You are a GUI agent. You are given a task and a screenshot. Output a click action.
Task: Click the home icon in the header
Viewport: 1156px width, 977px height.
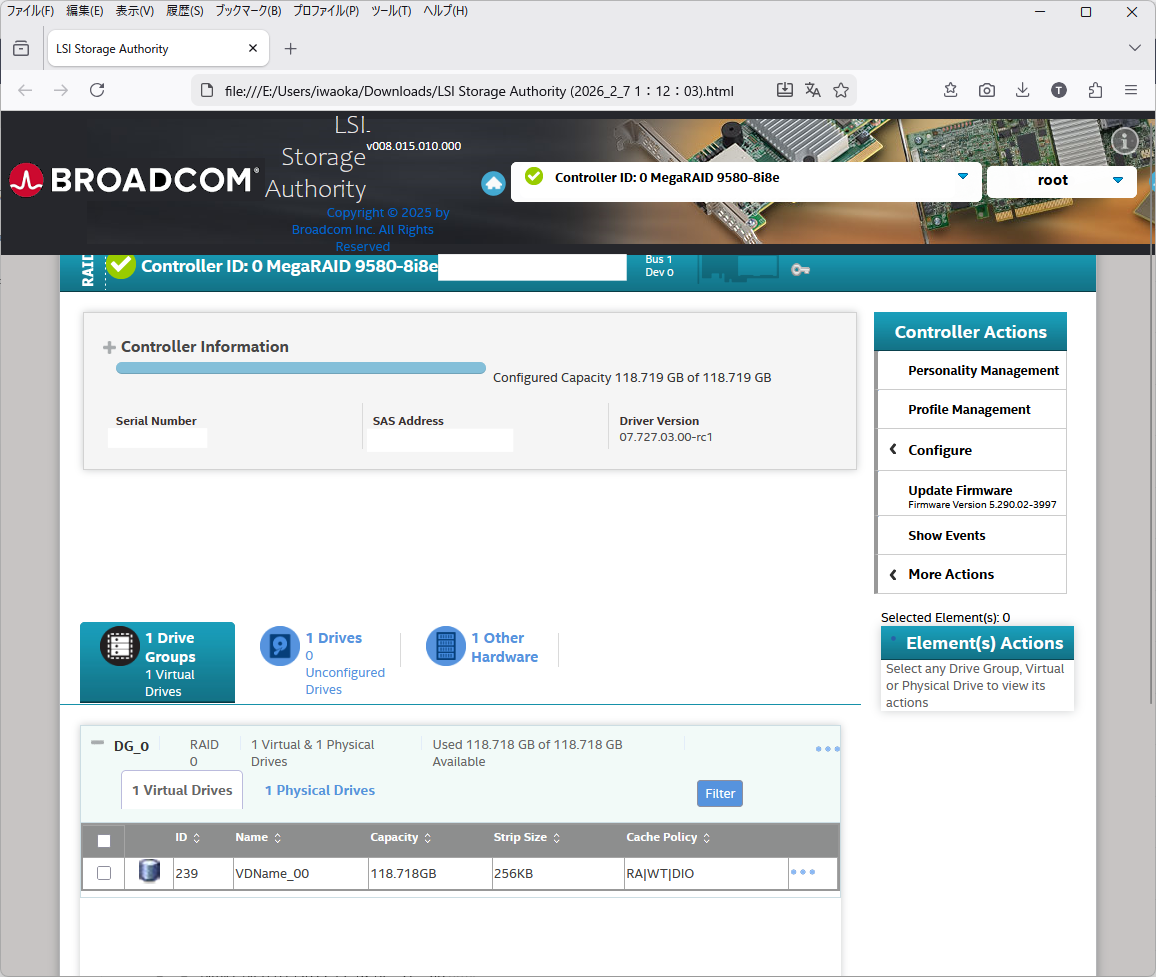click(x=493, y=183)
